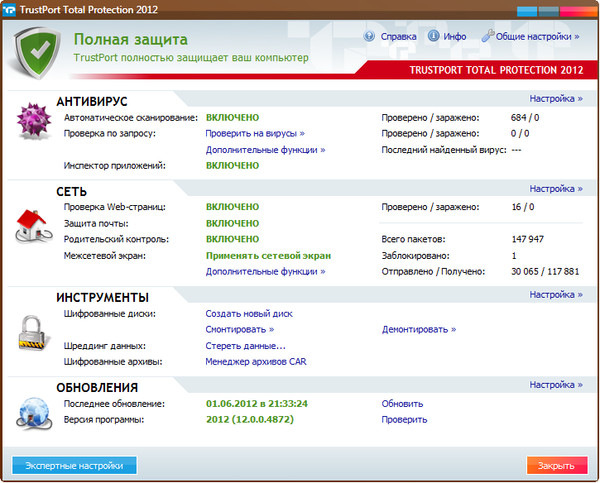
Task: Click the Закрыть button
Action: pos(557,465)
